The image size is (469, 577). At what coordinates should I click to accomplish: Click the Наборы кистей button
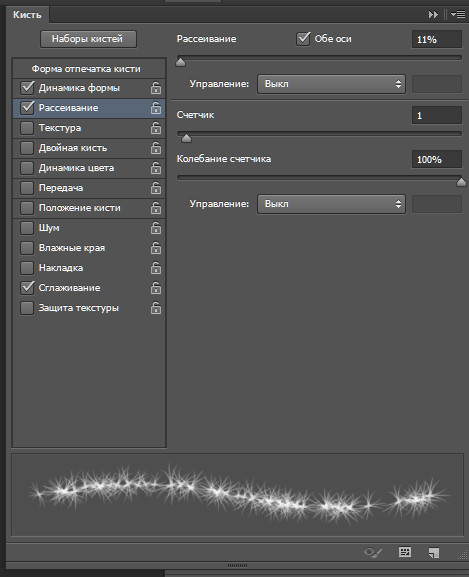(x=88, y=39)
